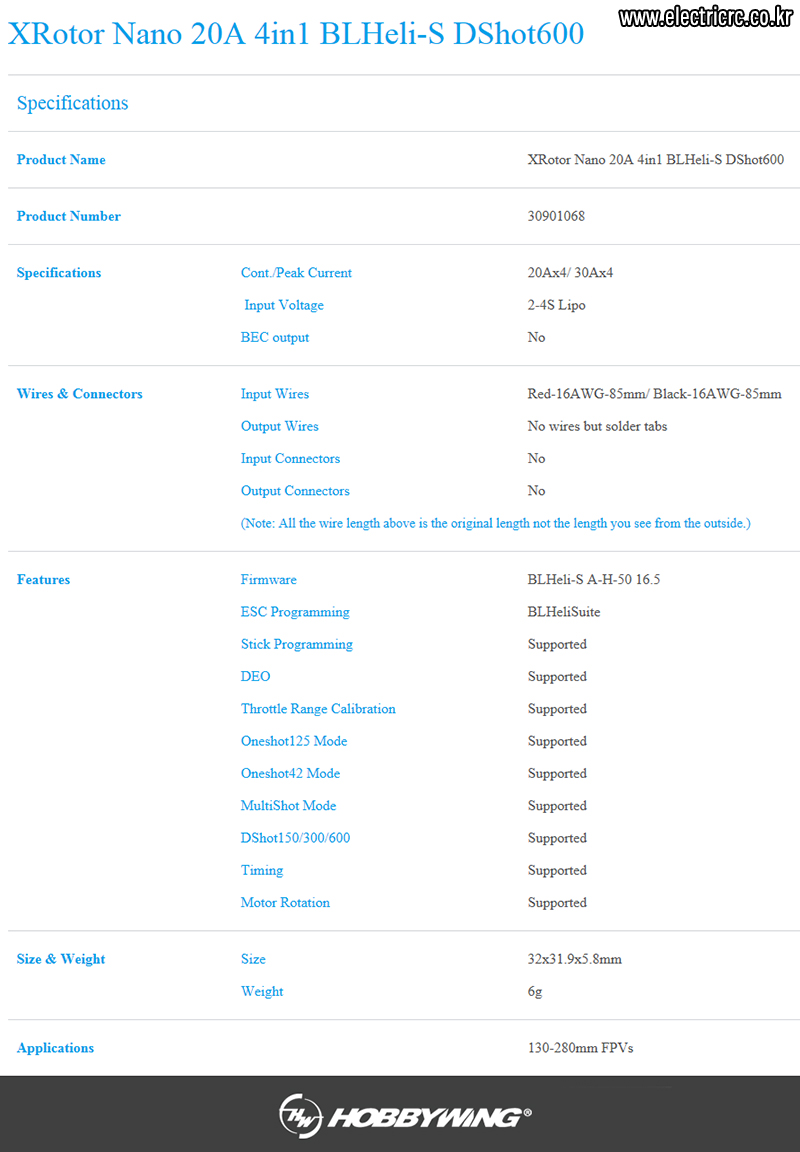Click the BEC output label
Viewport: 800px width, 1152px height.
coord(275,337)
